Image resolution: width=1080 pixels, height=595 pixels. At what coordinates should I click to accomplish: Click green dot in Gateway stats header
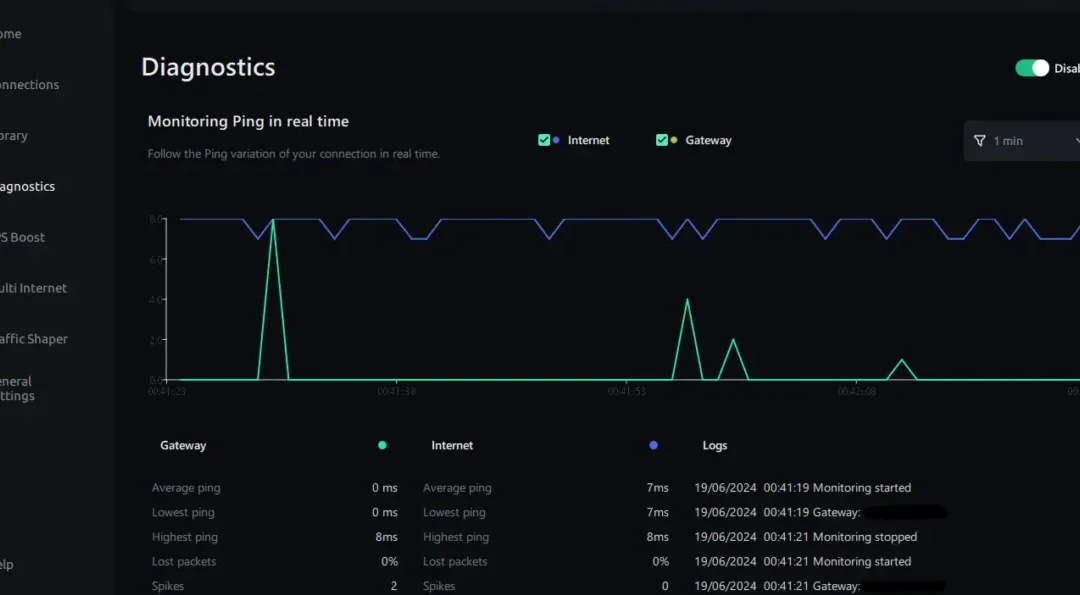[x=382, y=445]
